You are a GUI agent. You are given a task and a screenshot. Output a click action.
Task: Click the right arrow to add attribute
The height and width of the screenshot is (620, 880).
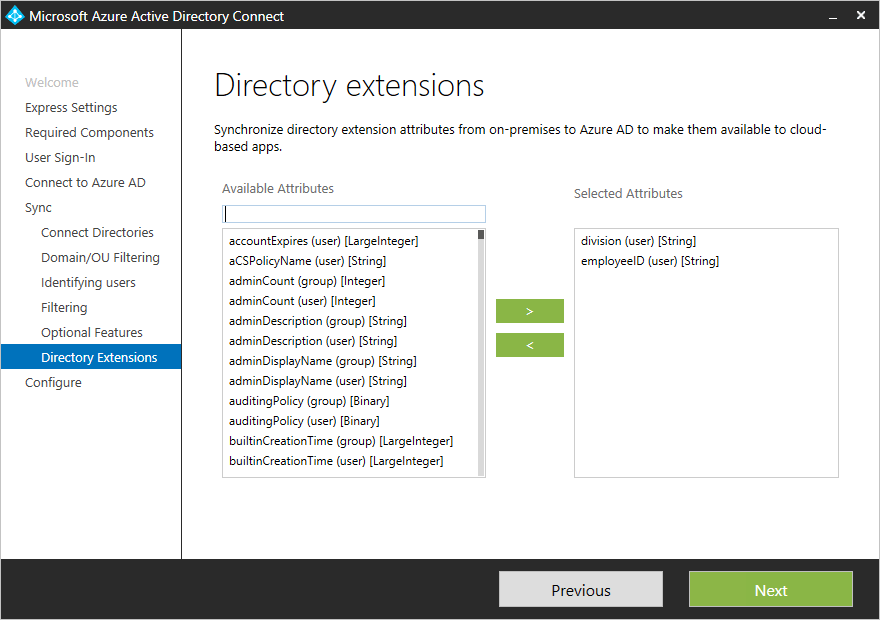[x=529, y=311]
